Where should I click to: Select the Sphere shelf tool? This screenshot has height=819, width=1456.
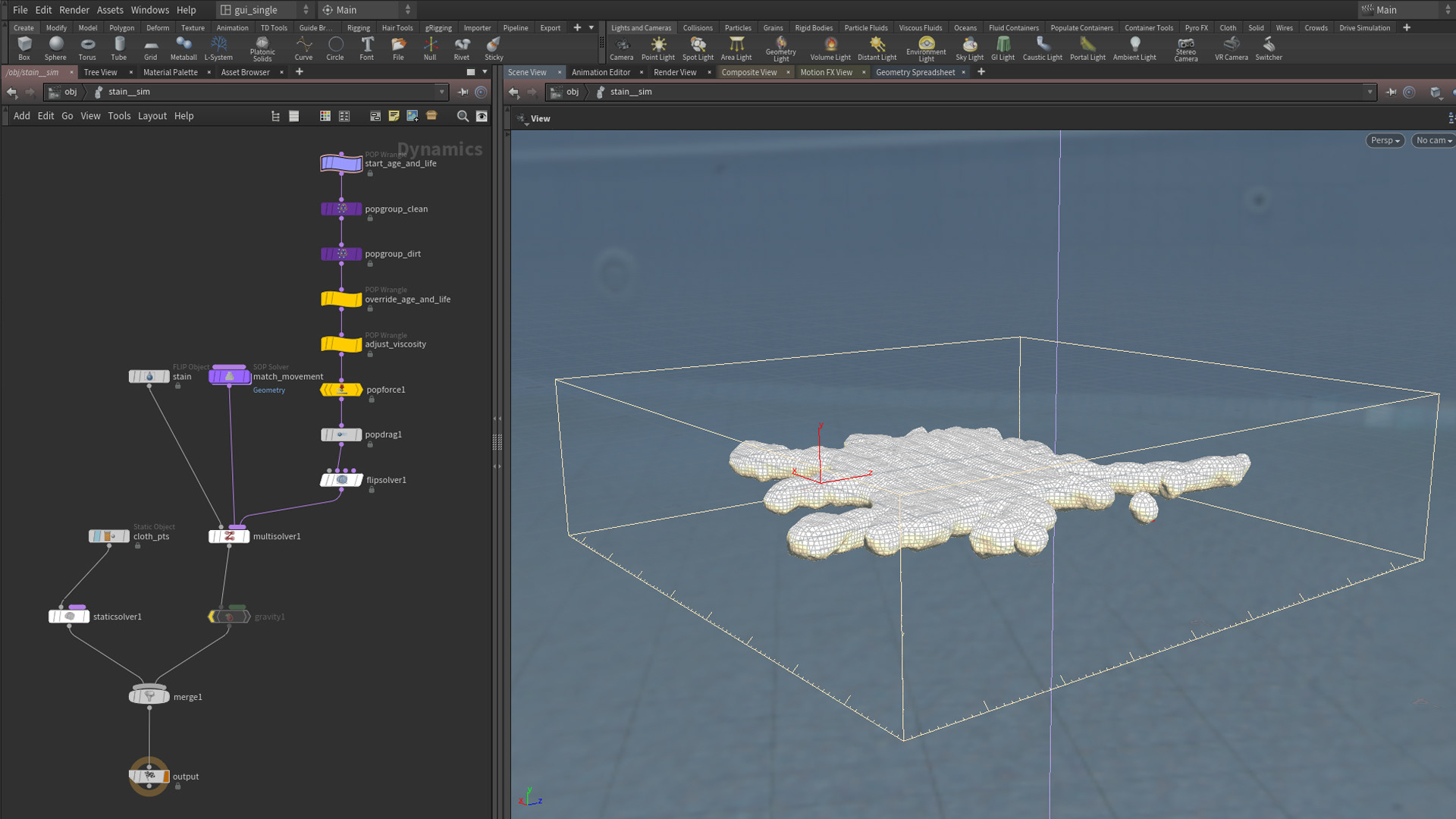[x=55, y=49]
